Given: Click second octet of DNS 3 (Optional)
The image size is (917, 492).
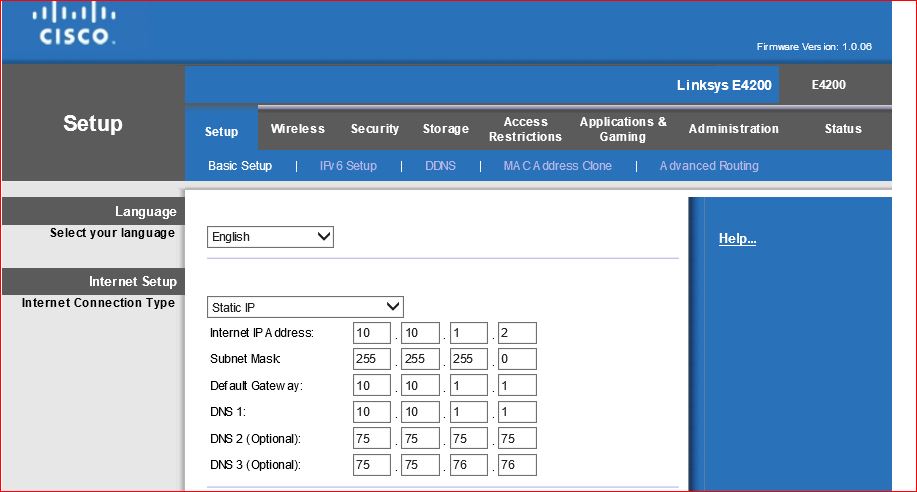Looking at the screenshot, I should click(420, 465).
